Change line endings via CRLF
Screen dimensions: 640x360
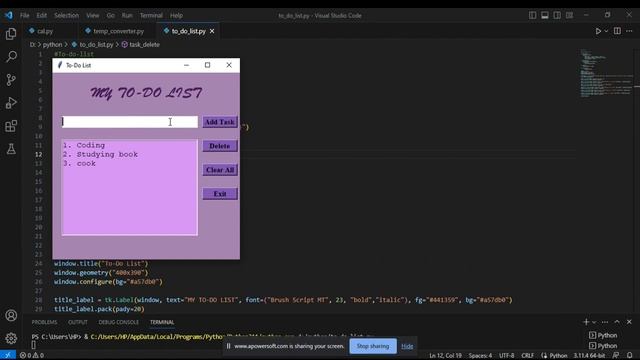527,356
